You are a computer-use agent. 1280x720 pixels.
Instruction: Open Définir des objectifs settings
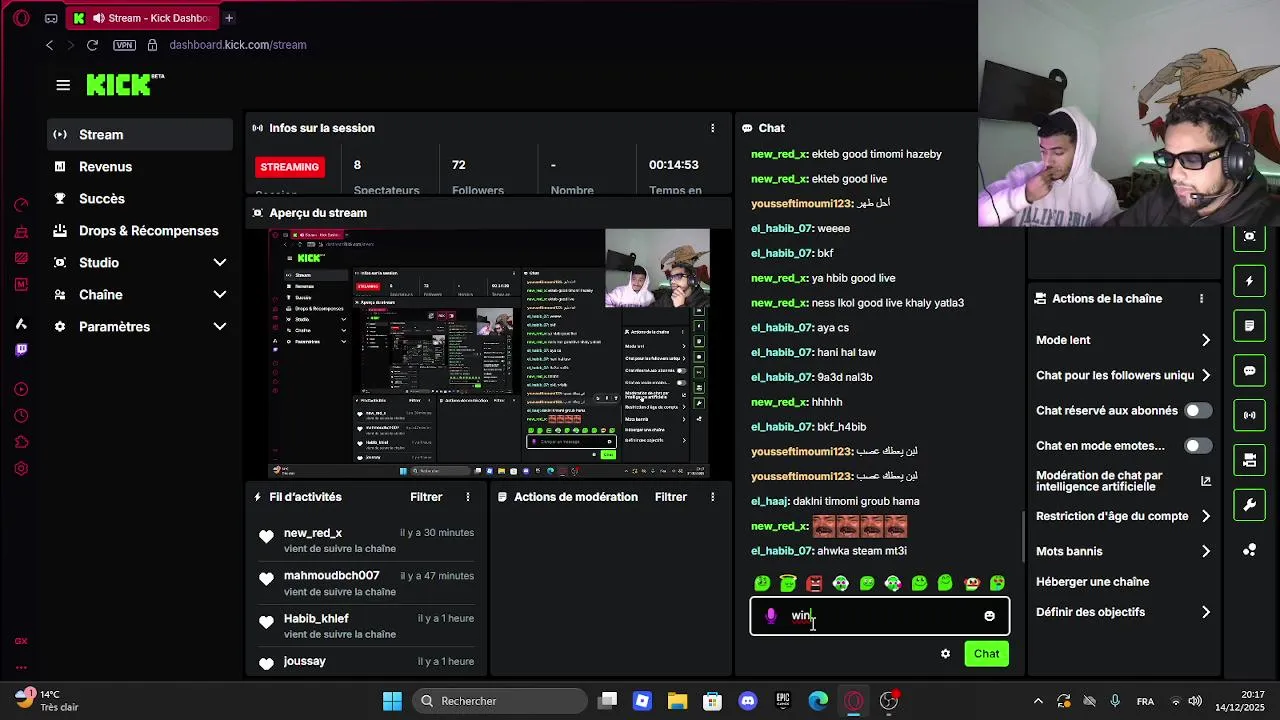[x=1124, y=612]
